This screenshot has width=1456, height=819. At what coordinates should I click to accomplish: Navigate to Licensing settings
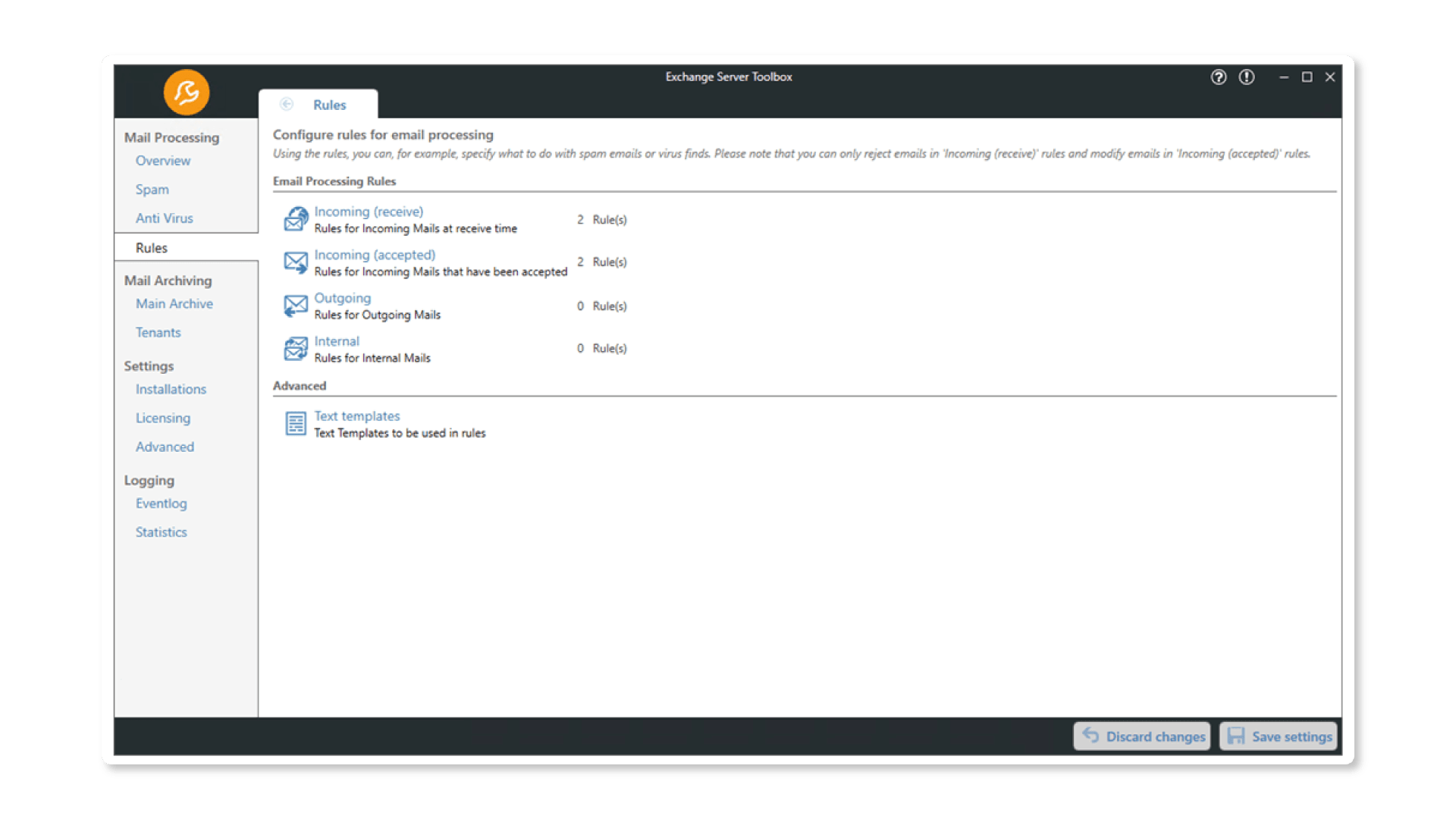(163, 418)
